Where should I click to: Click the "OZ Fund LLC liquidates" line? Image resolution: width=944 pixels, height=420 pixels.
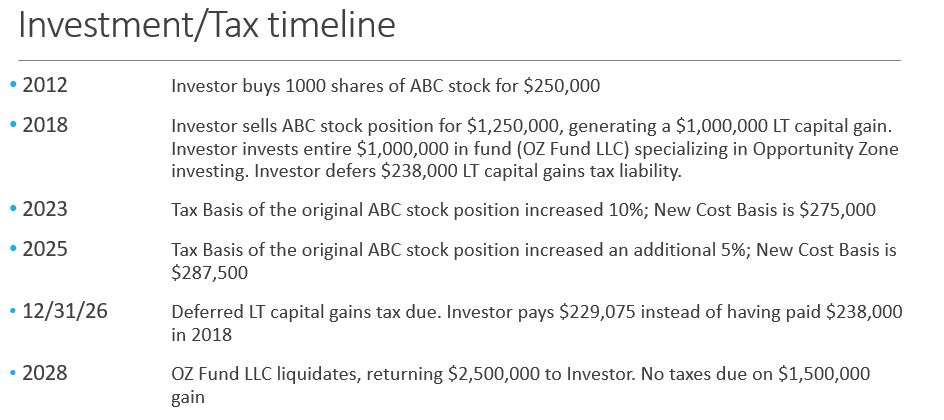point(520,373)
